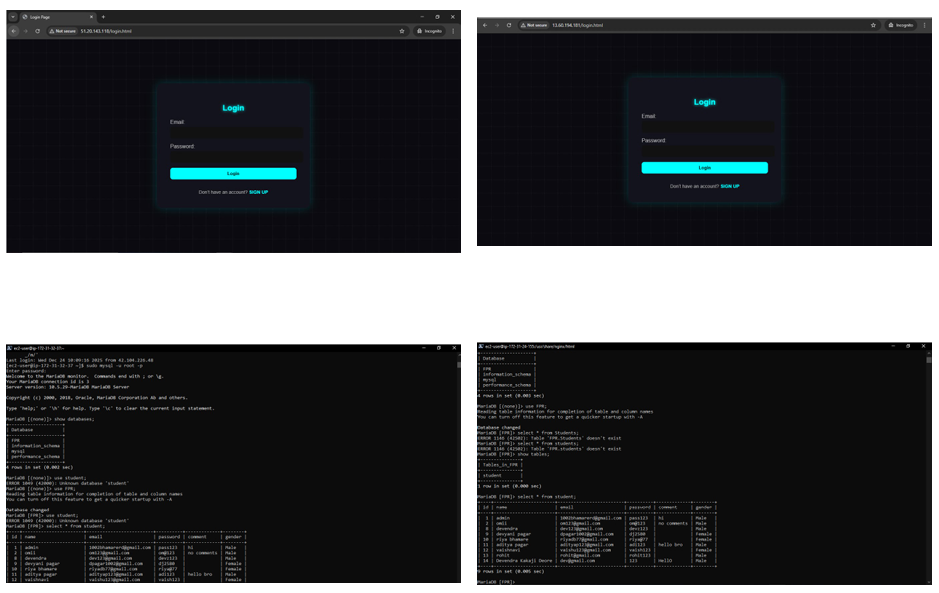Click 'show databases;' command in left terminal
The image size is (939, 593).
tap(74, 419)
